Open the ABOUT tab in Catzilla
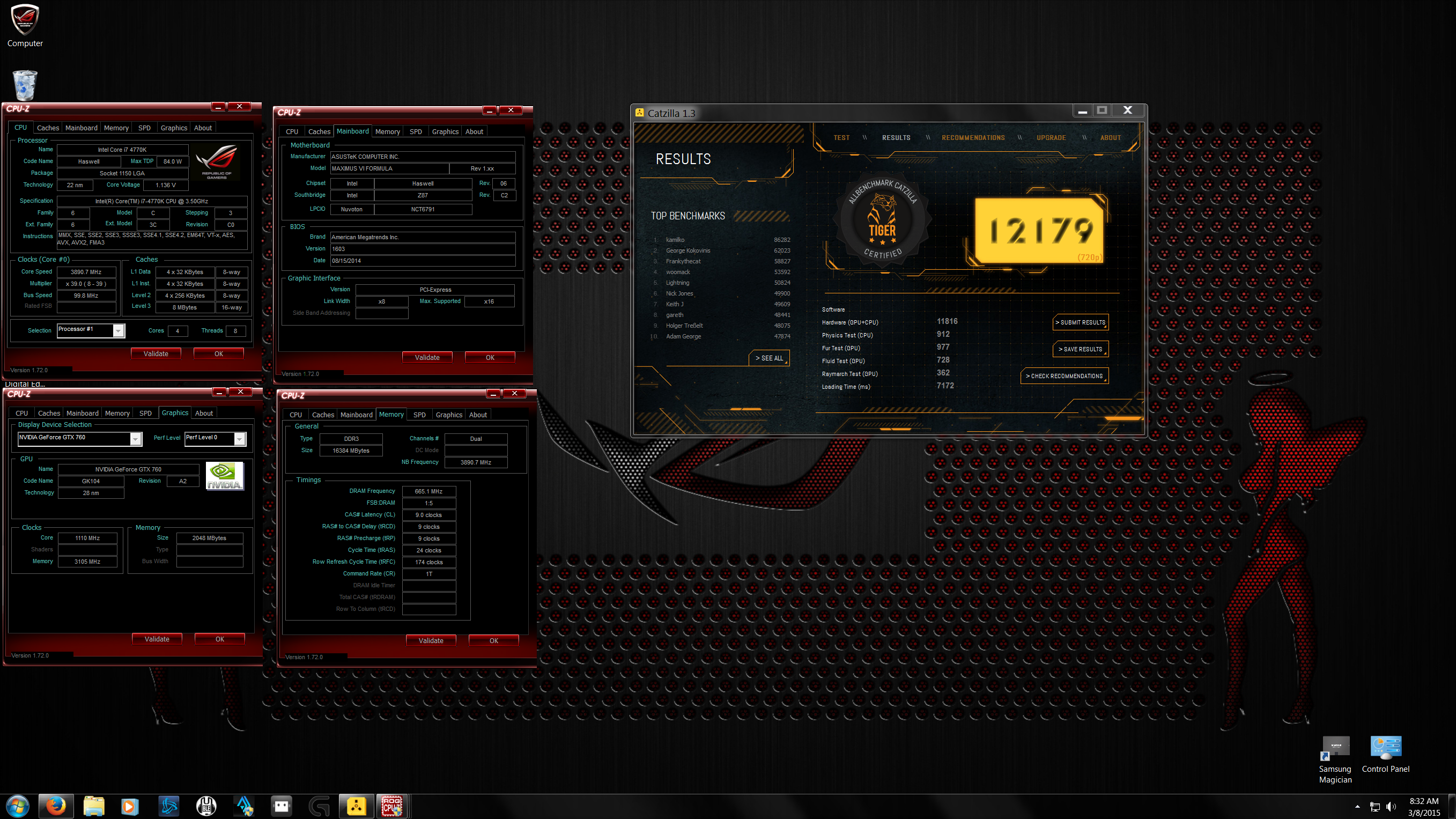The width and height of the screenshot is (1456, 819). pos(1110,138)
